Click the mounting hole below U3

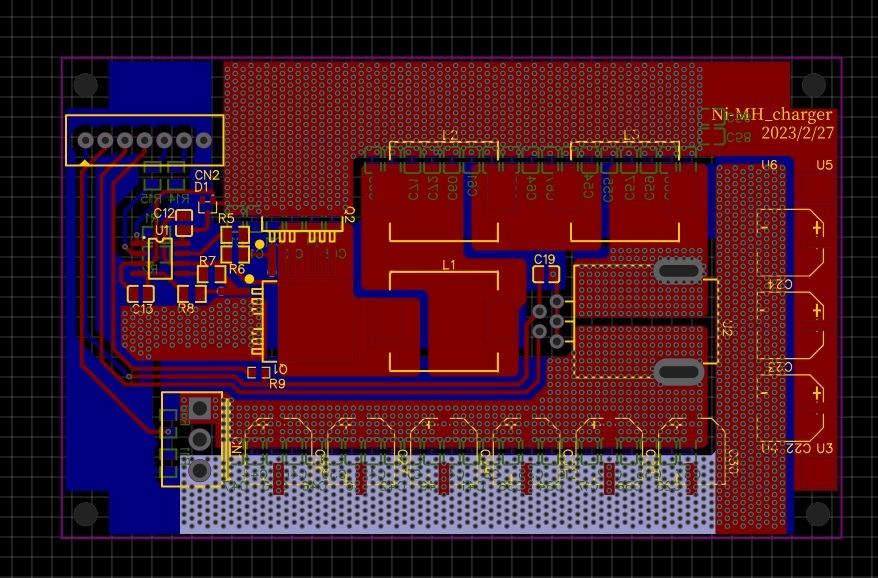(x=818, y=514)
